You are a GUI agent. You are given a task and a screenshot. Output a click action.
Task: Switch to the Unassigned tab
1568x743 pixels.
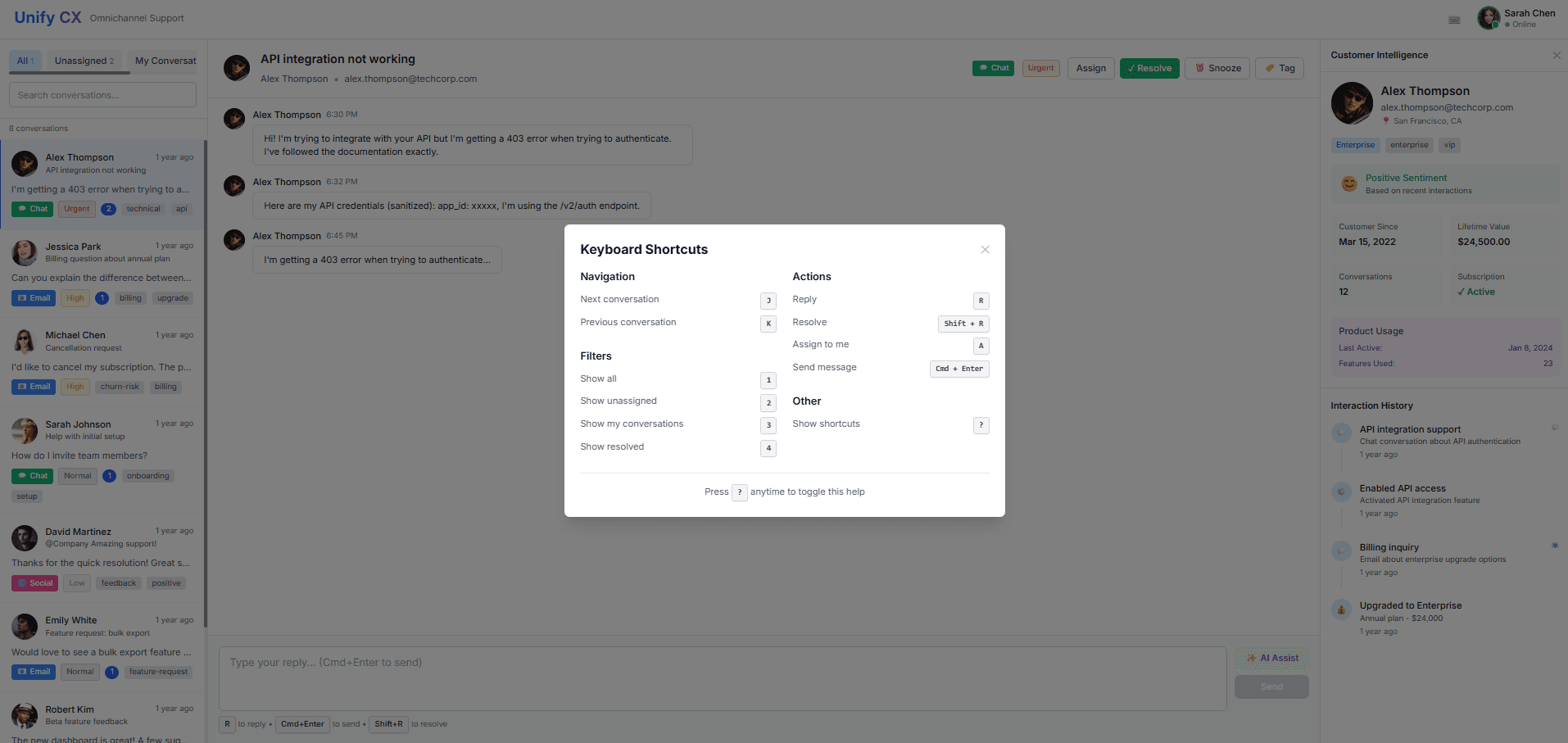[84, 60]
